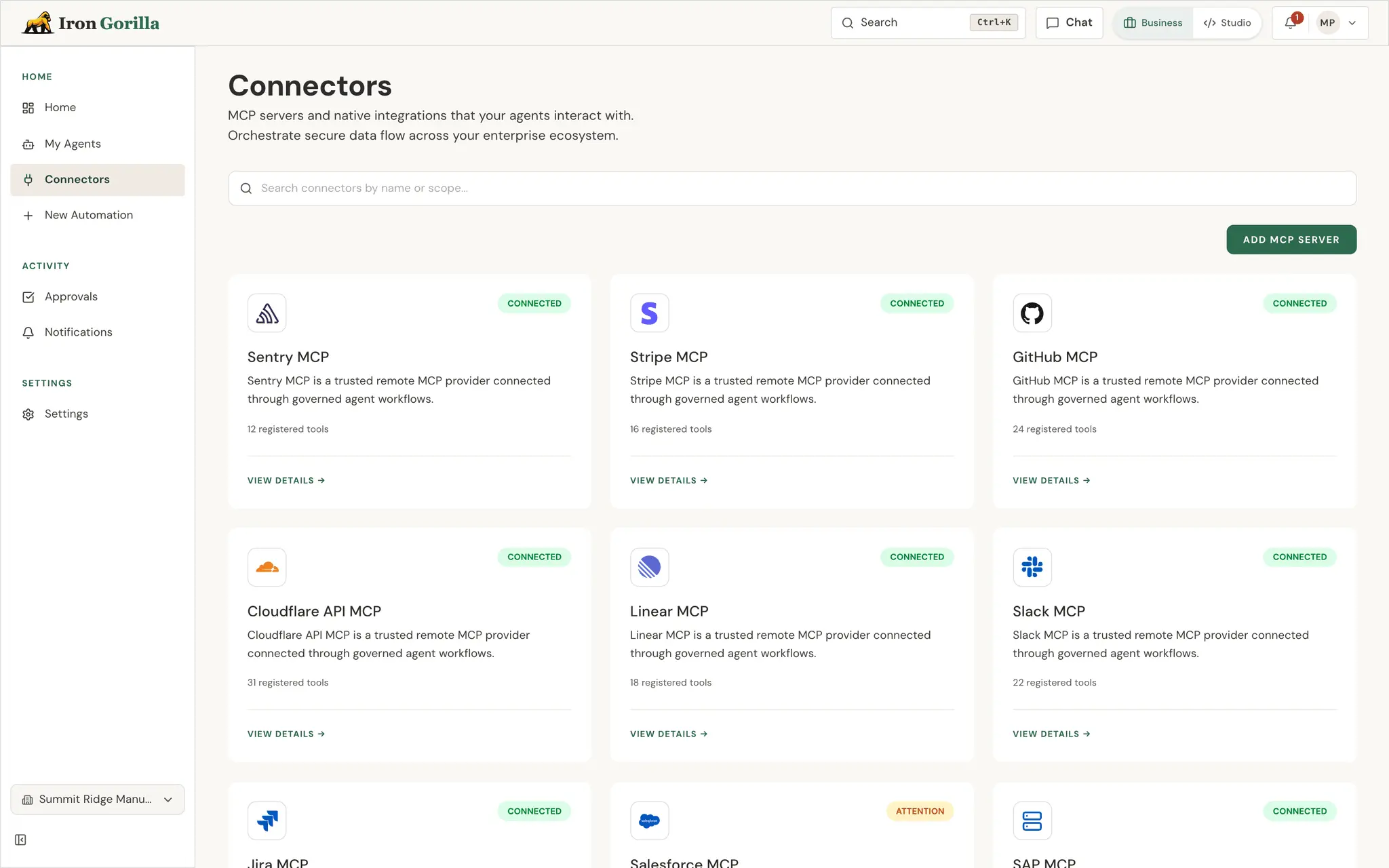Click the New Automation plus icon

pyautogui.click(x=28, y=216)
